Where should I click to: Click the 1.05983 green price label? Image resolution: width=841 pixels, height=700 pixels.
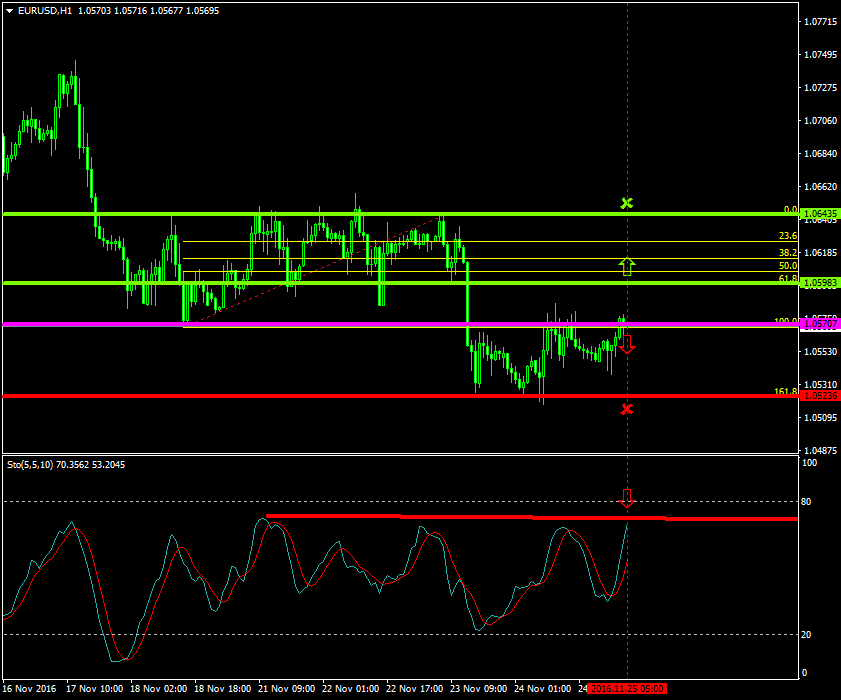click(820, 283)
